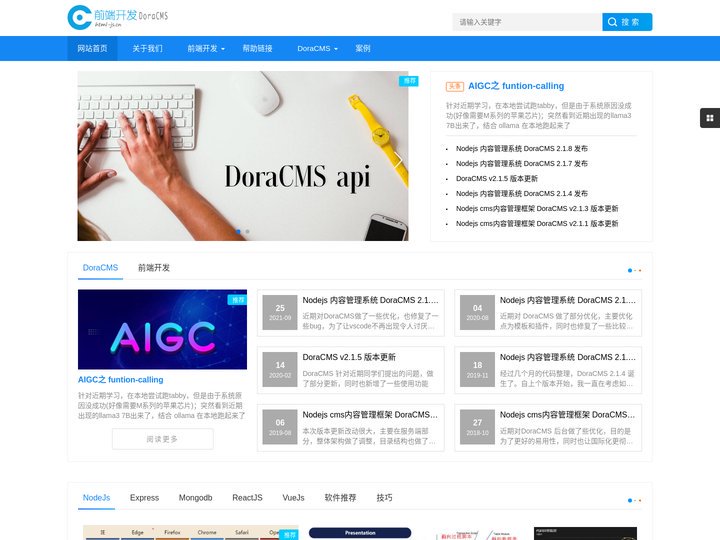Show previous banner slide with left arrow
720x540 pixels.
(87, 159)
